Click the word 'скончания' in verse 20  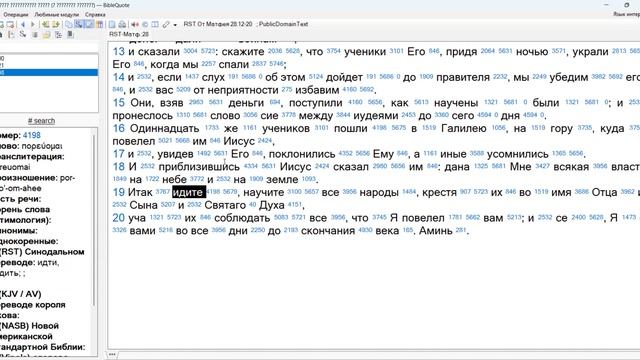point(329,231)
